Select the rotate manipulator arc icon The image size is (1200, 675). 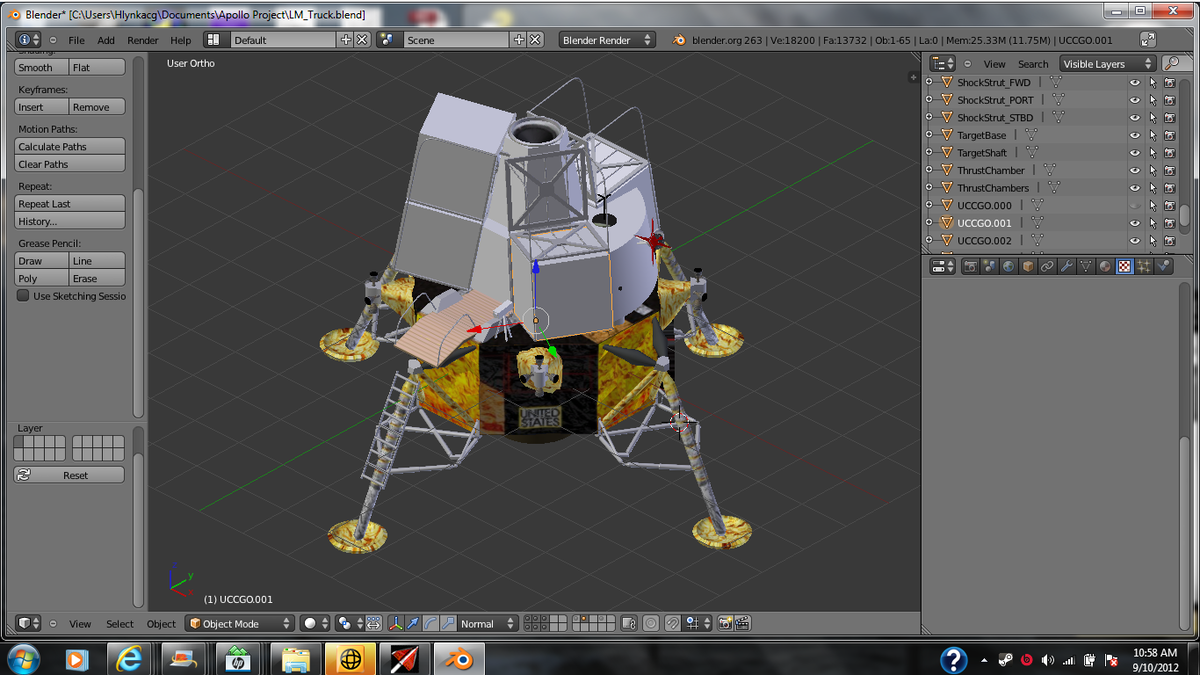pyautogui.click(x=431, y=623)
